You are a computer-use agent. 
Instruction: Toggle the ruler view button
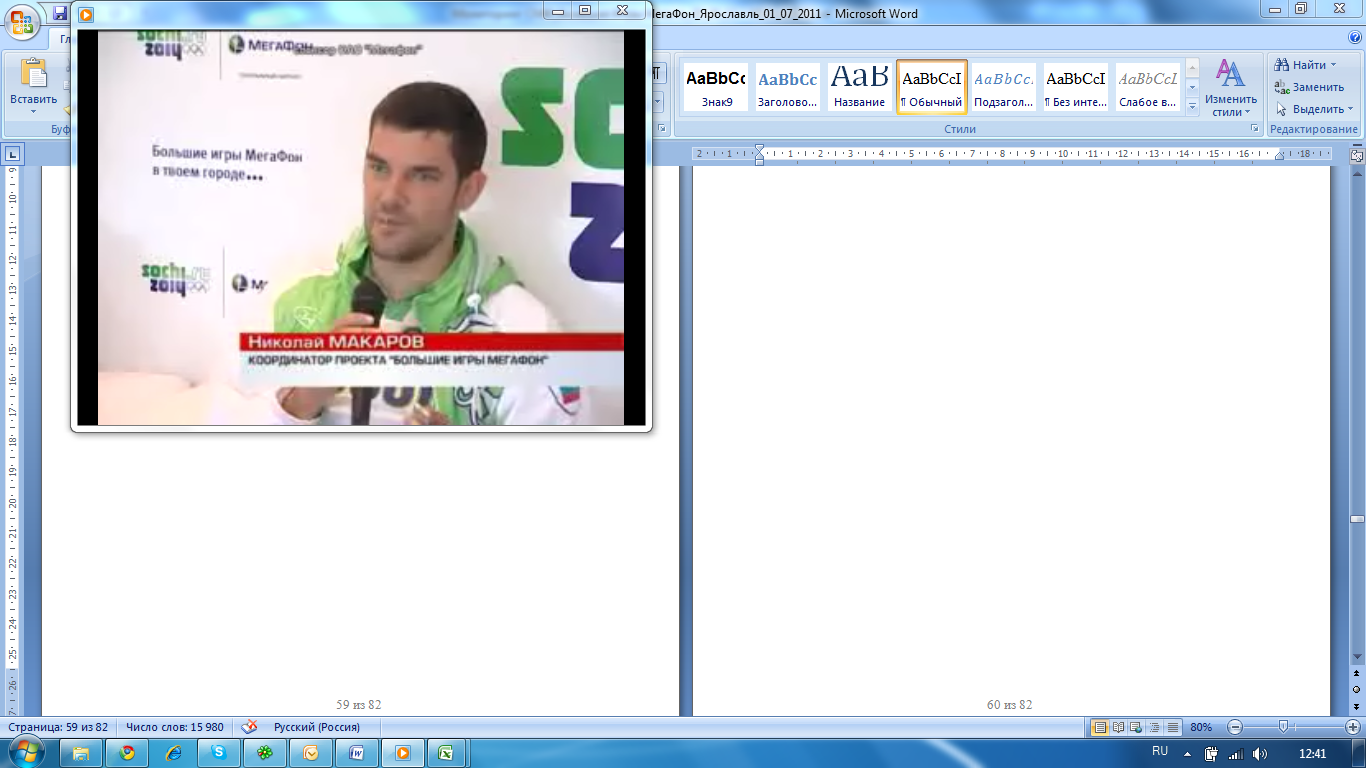[x=1357, y=155]
